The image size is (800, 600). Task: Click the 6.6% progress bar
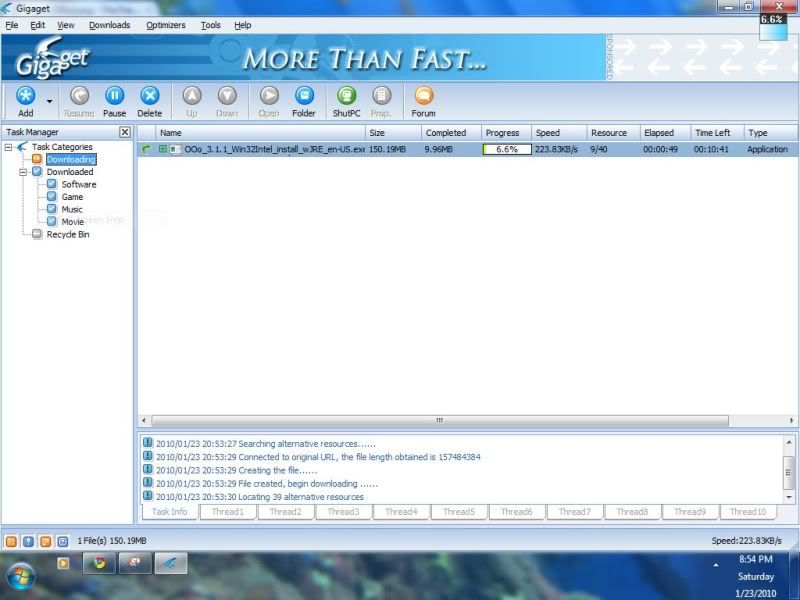pos(505,149)
